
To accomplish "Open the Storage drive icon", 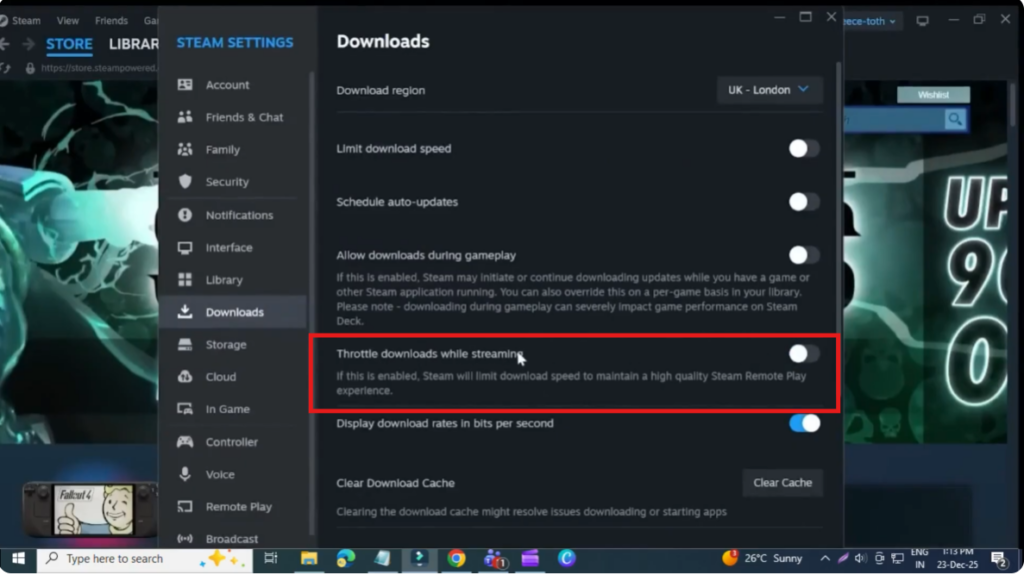I will click(185, 344).
